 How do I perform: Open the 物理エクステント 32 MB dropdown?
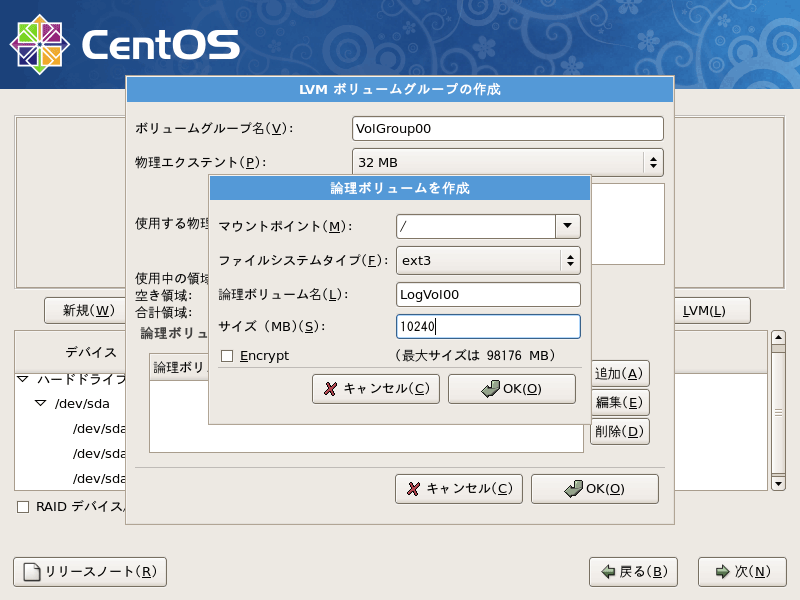654,162
